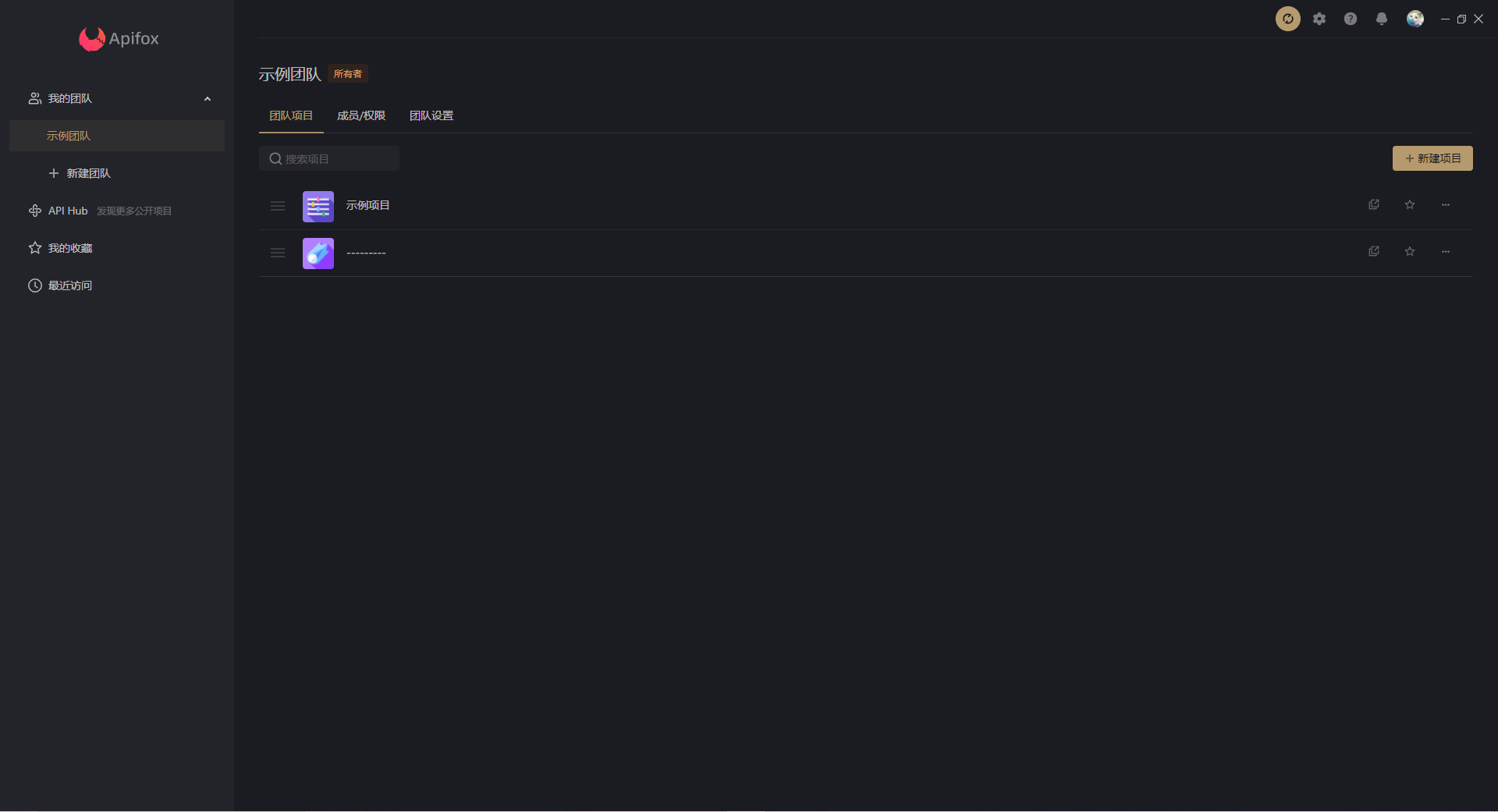Click the 新建项目 button

coord(1432,158)
